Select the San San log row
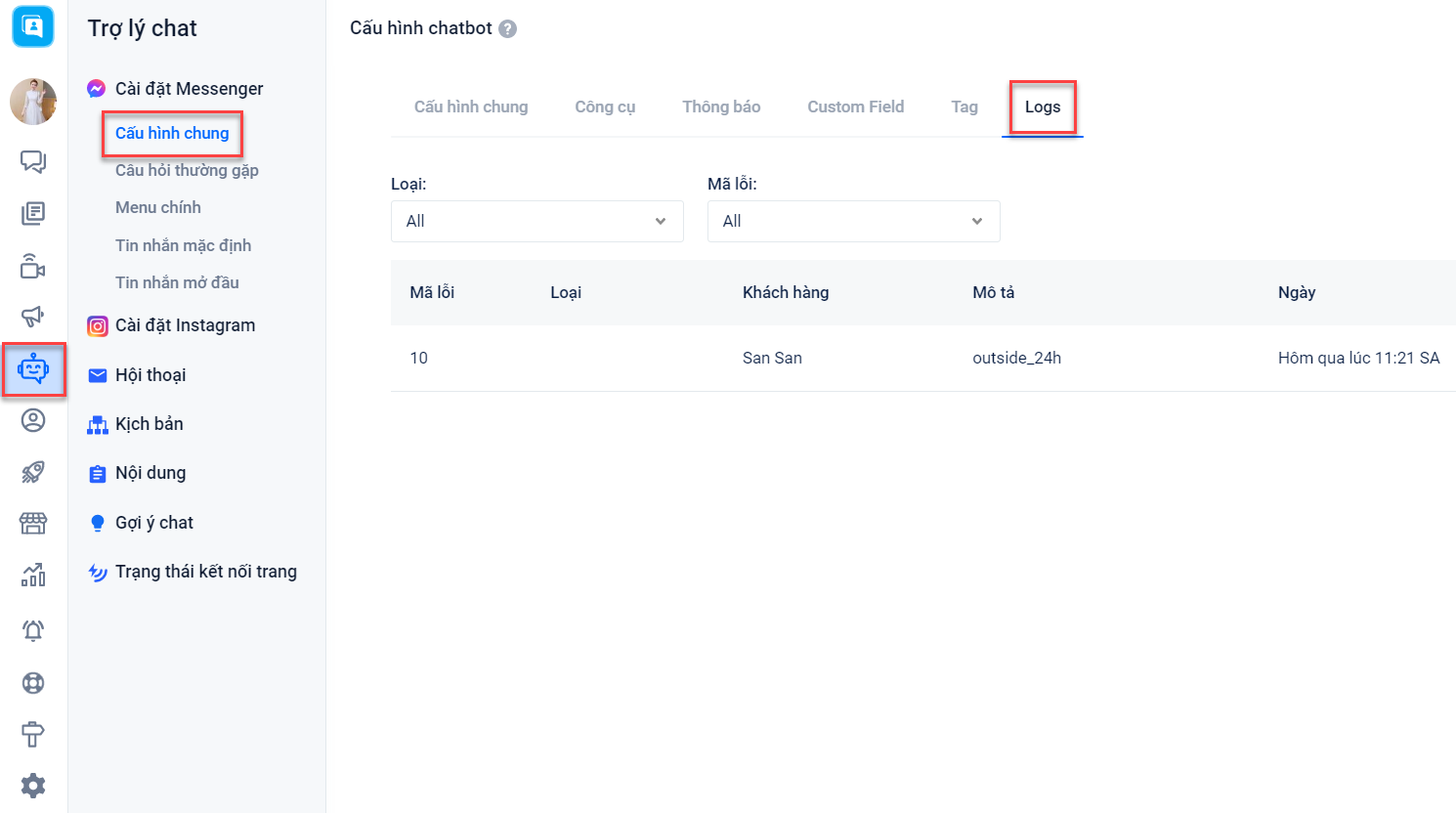Screen dimensions: 1456x813 [x=772, y=358]
